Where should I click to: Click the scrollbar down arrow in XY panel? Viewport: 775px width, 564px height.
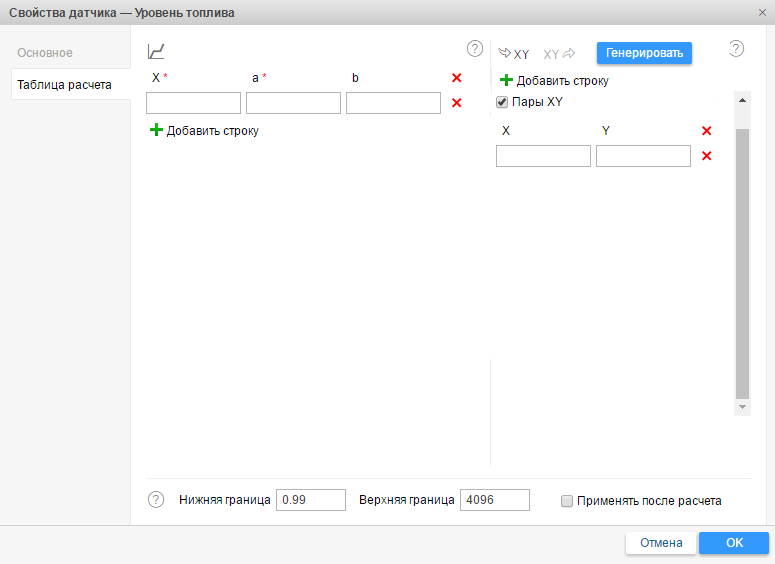(742, 408)
